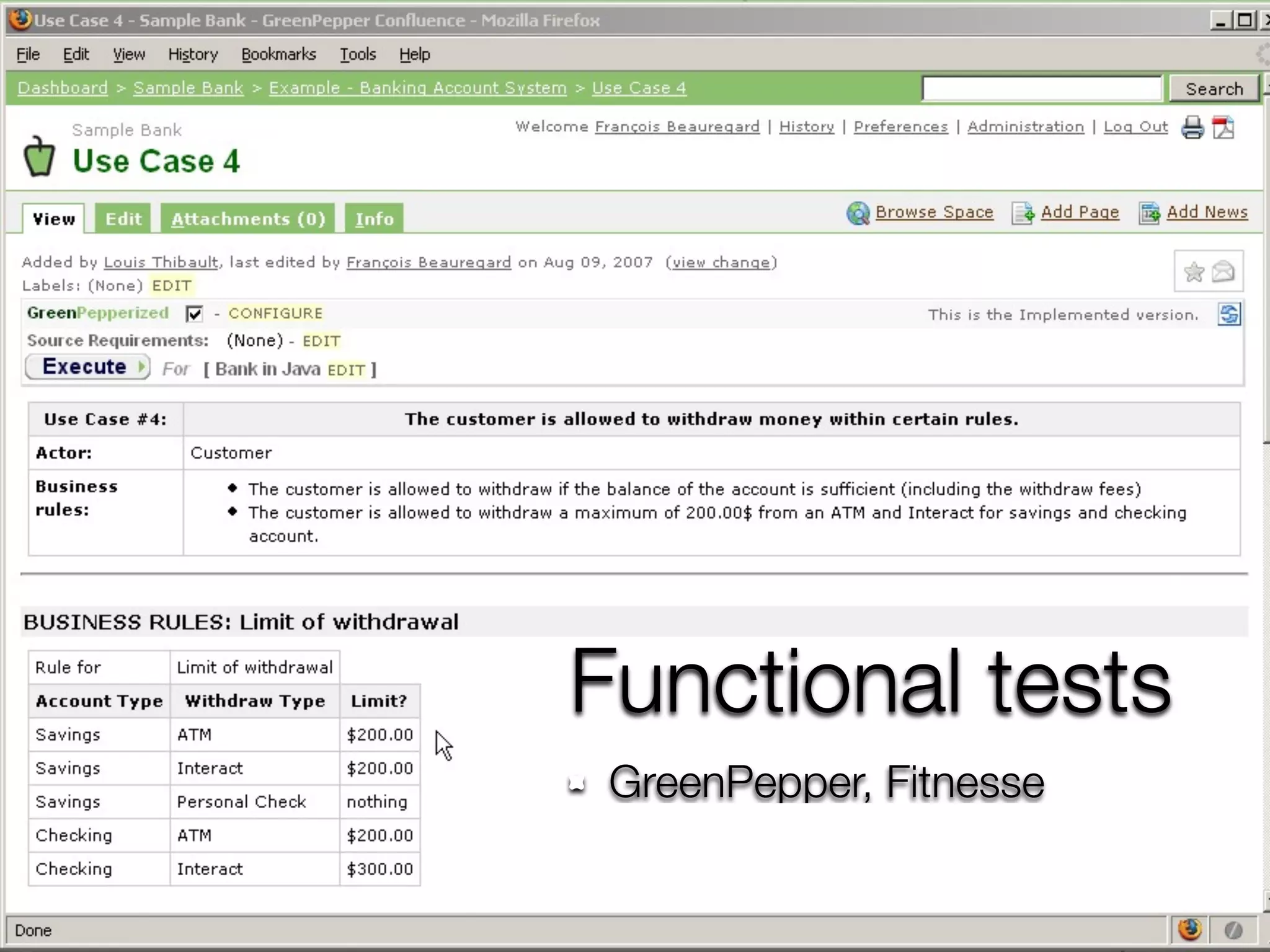This screenshot has width=1270, height=952.
Task: Click the 'Customer' actor cell
Action: click(x=712, y=453)
